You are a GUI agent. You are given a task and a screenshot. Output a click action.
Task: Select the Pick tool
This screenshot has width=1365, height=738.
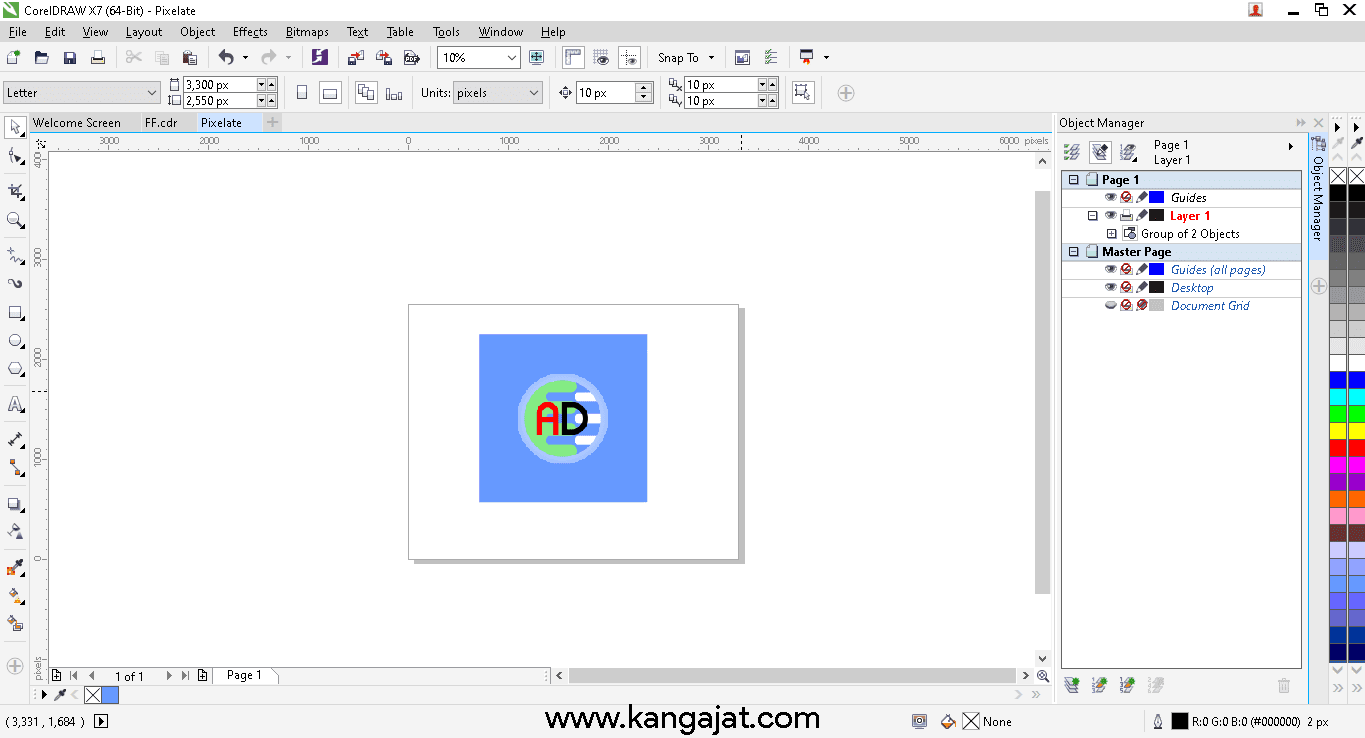pyautogui.click(x=15, y=128)
